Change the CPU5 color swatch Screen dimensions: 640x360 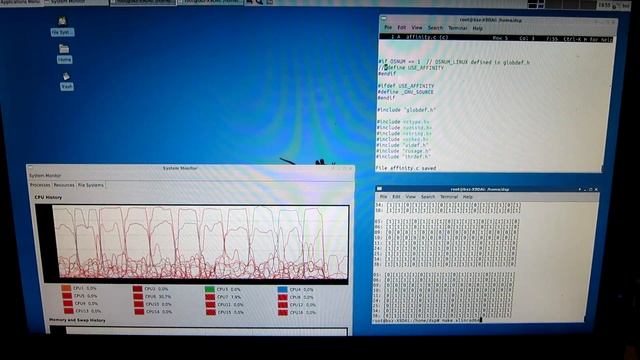click(x=67, y=296)
